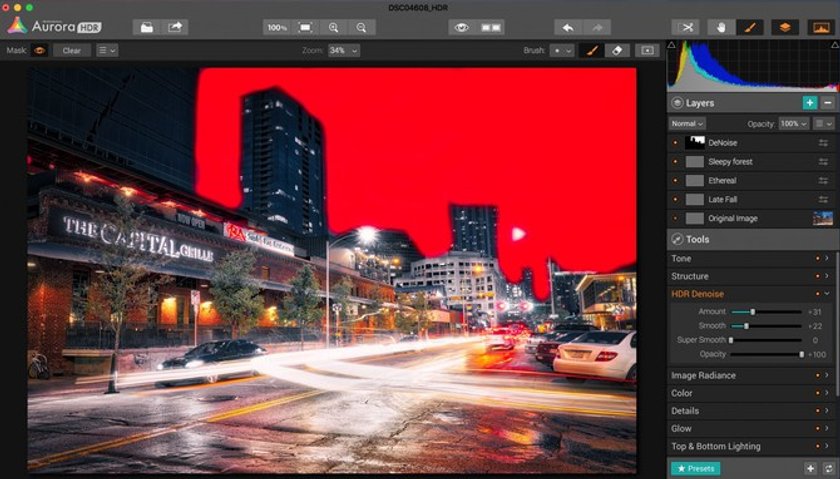Open settings icon for Ethereal layer

pos(823,181)
